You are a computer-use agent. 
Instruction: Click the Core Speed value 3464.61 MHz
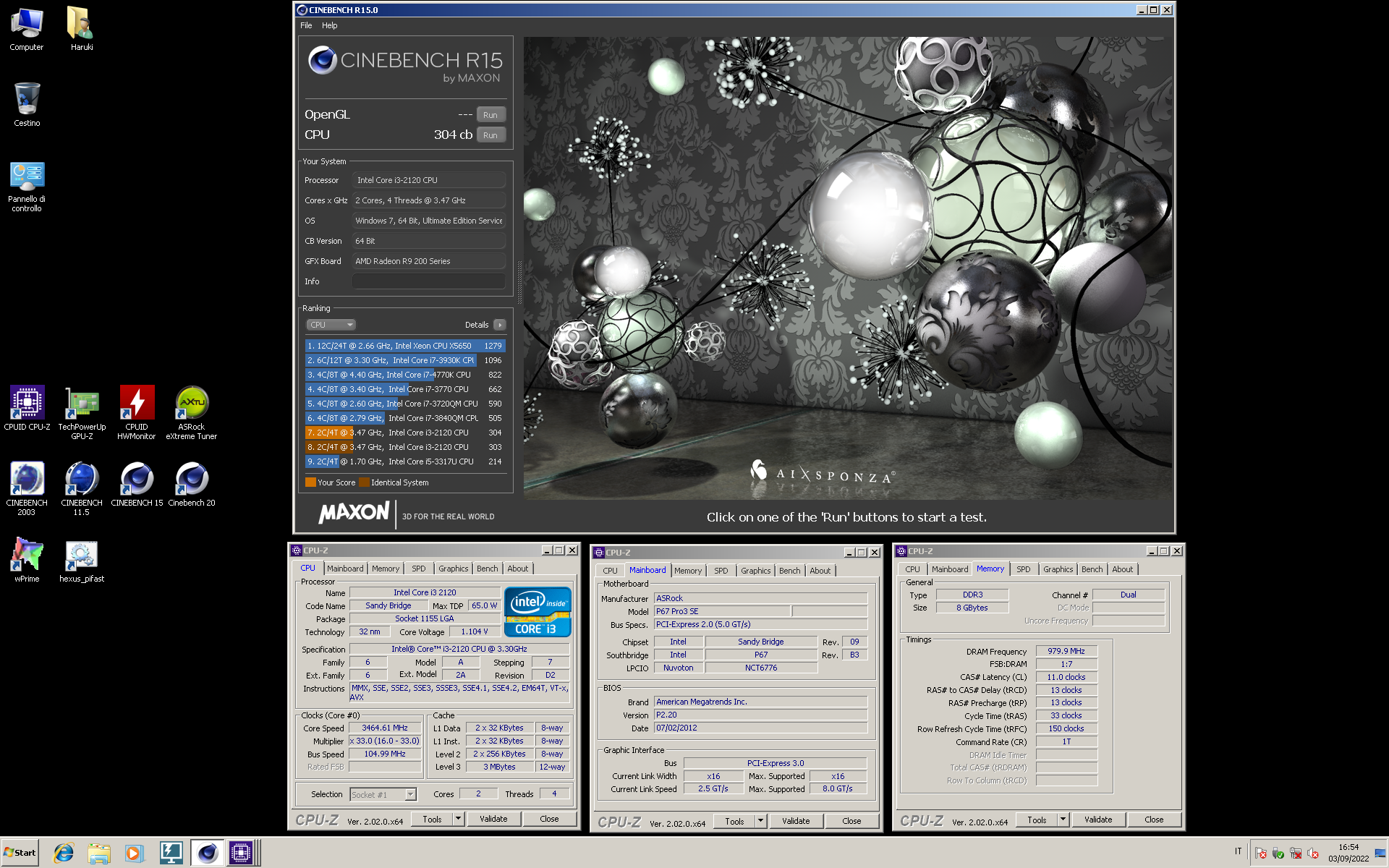pyautogui.click(x=384, y=728)
